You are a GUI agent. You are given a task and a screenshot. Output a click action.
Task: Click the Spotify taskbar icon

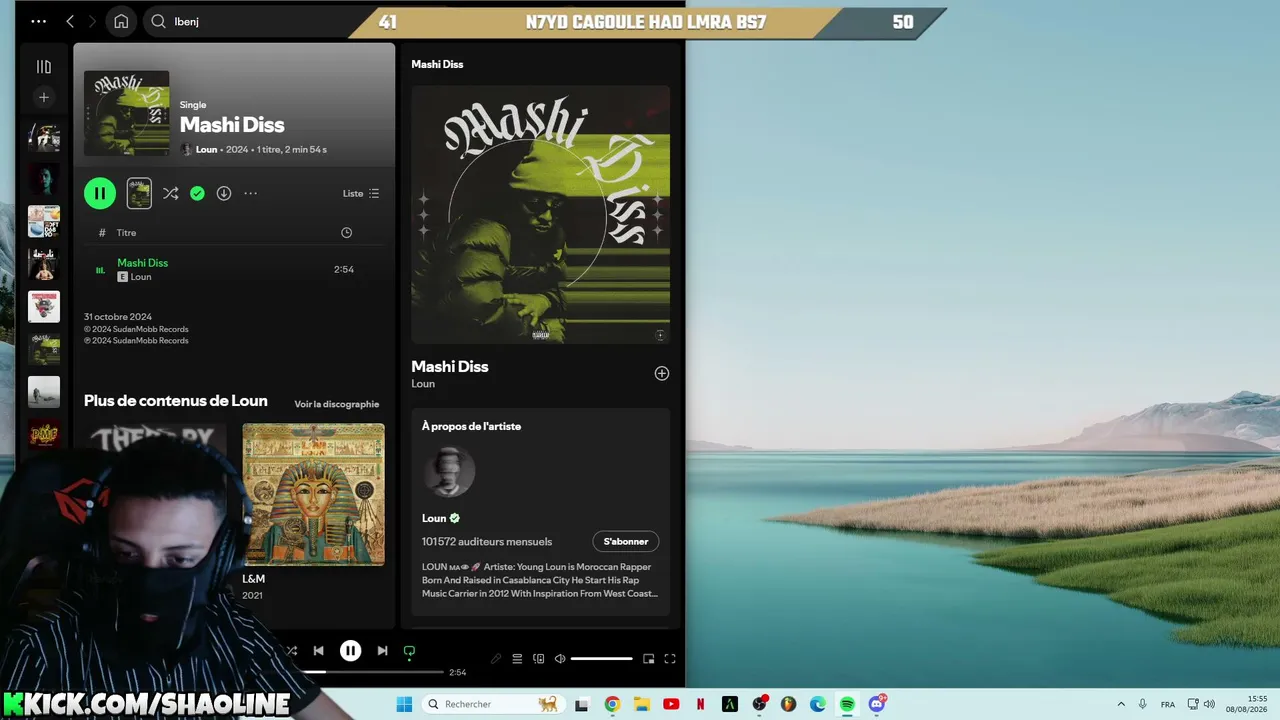point(847,704)
